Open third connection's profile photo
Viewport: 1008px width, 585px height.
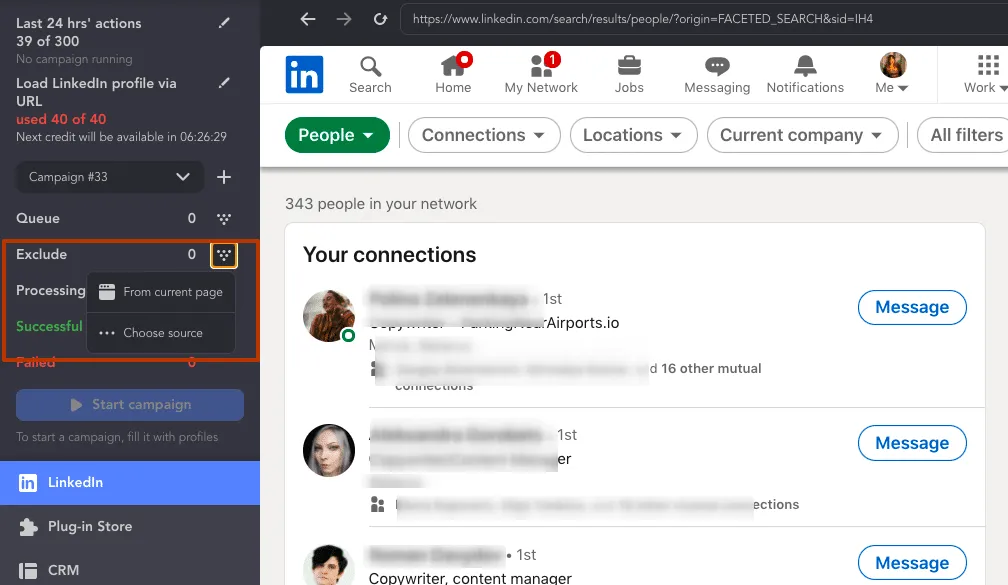click(329, 564)
